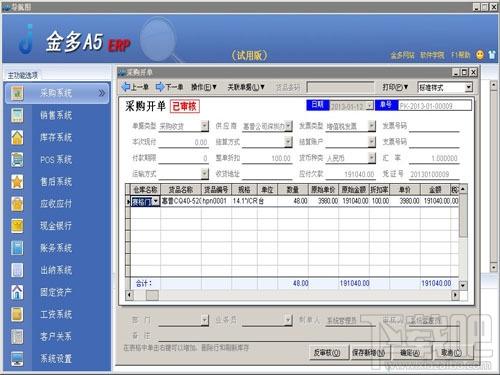Open the 金多网站 link in header
500x375 pixels.
tap(402, 55)
